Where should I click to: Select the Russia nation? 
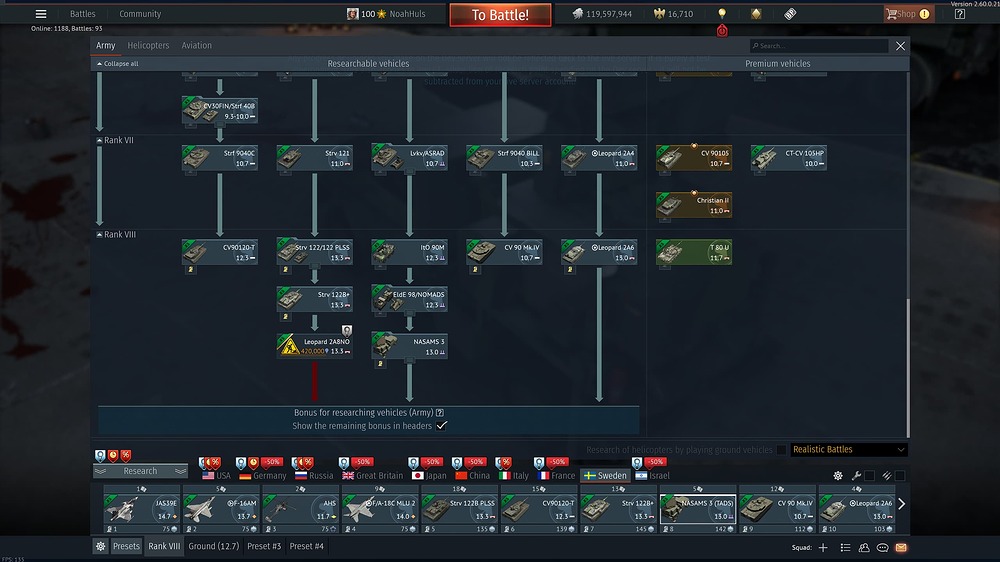click(x=314, y=476)
